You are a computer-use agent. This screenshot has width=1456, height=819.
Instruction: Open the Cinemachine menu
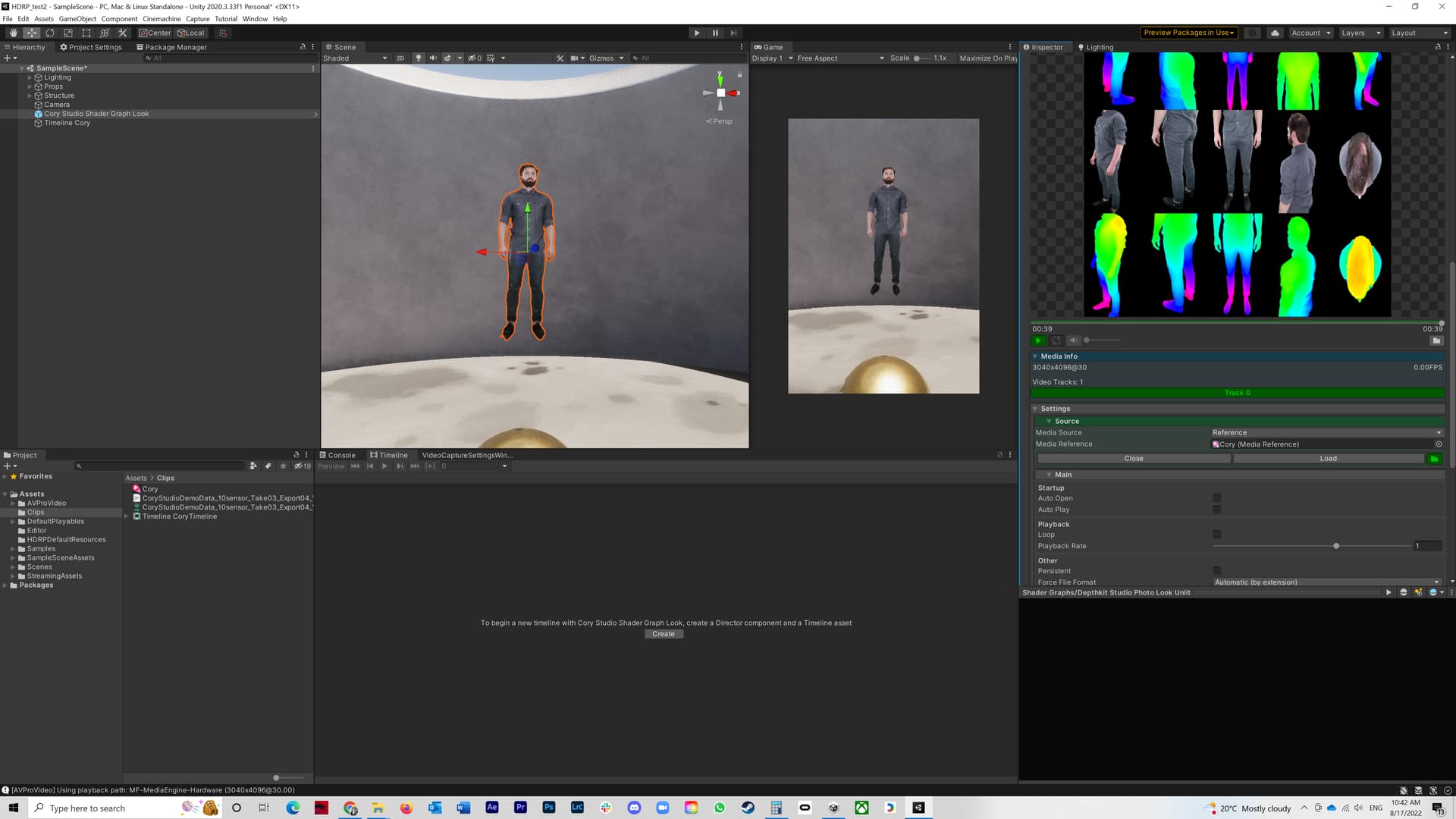(162, 19)
